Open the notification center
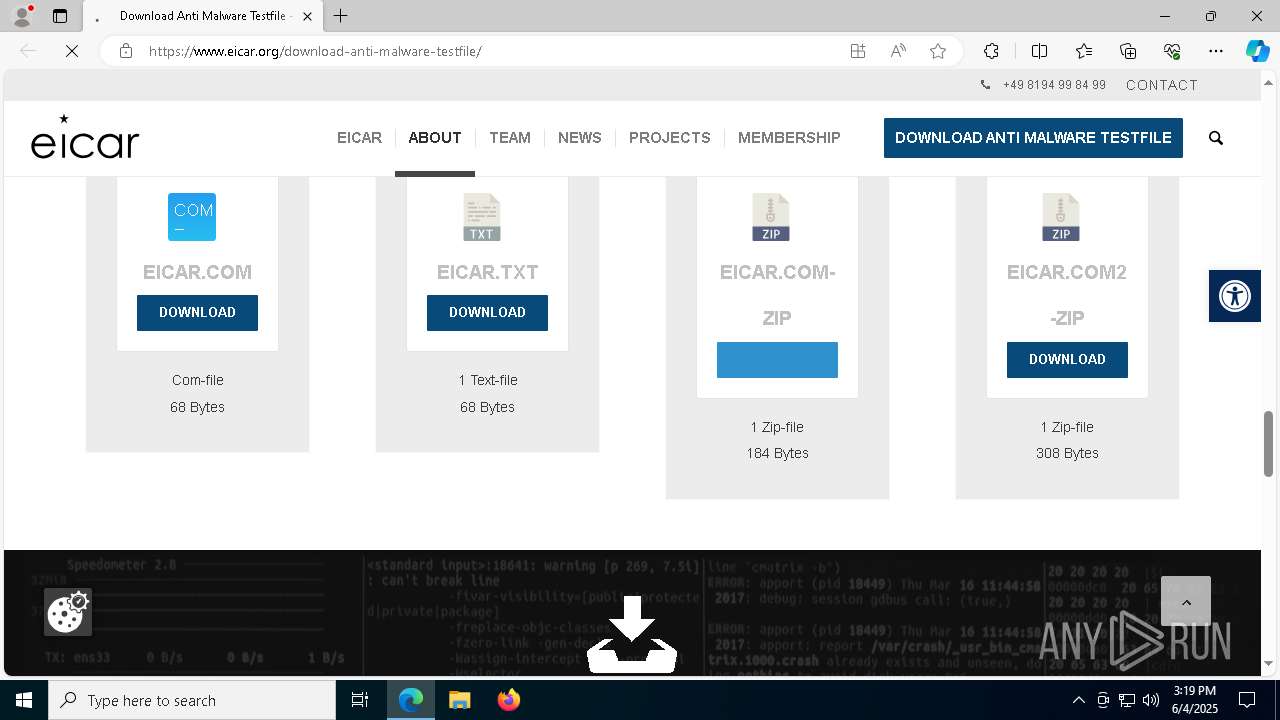This screenshot has height=720, width=1280. point(1247,700)
